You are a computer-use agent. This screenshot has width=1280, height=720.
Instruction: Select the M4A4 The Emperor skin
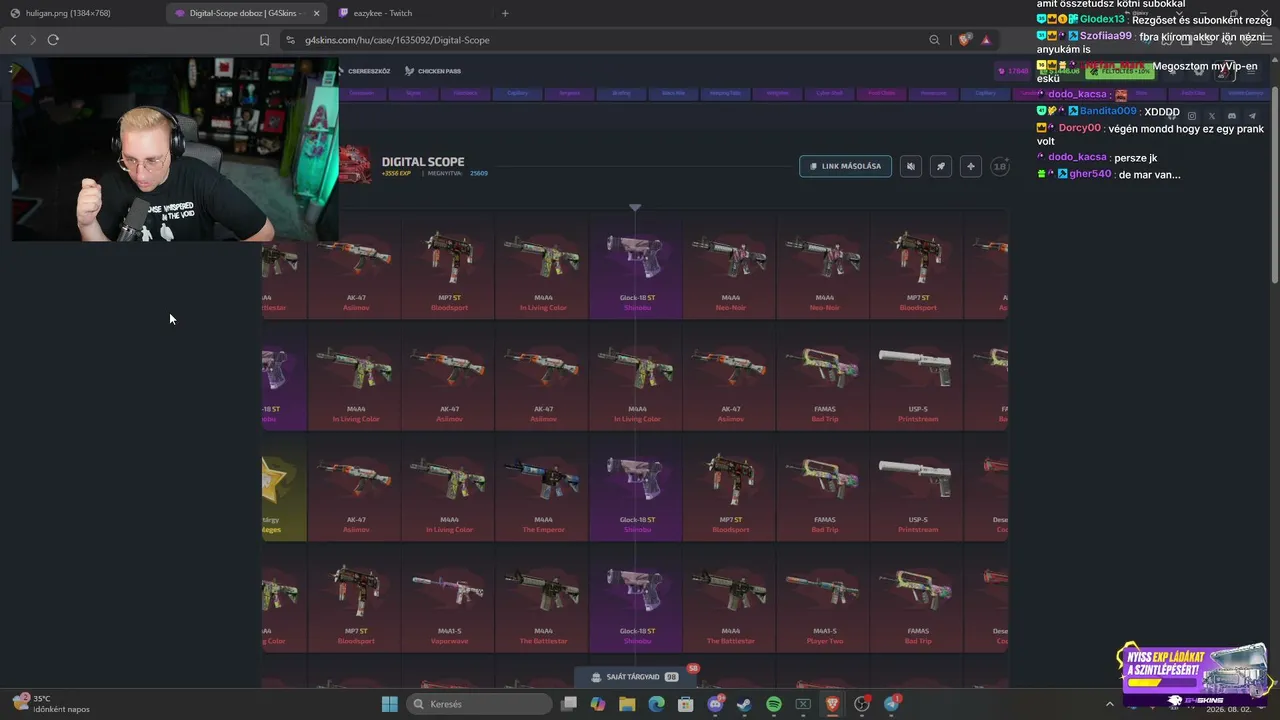pos(543,487)
